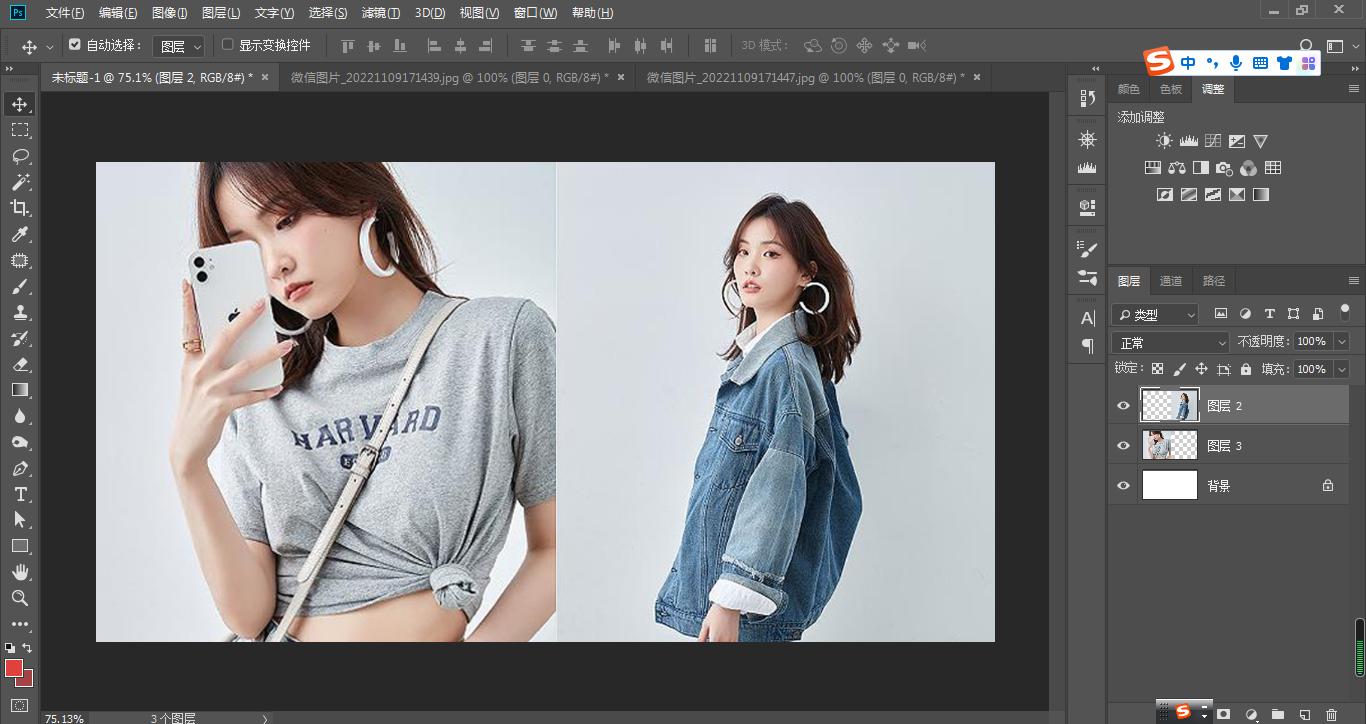This screenshot has width=1366, height=724.
Task: Select the Crop tool
Action: coord(20,208)
